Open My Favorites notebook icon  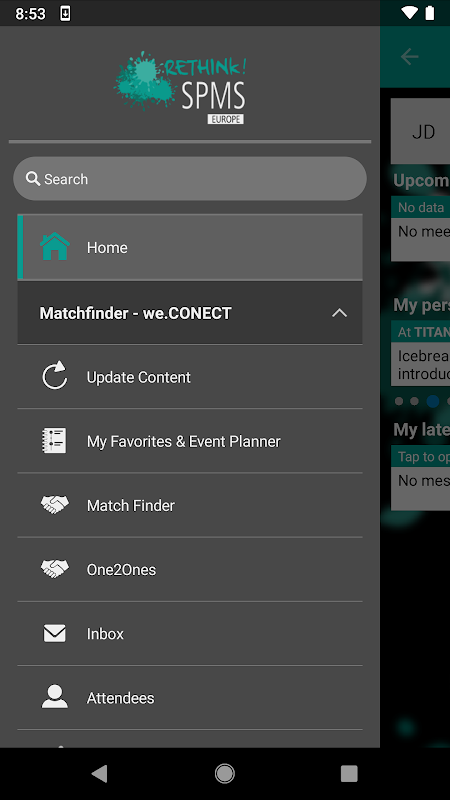point(54,440)
